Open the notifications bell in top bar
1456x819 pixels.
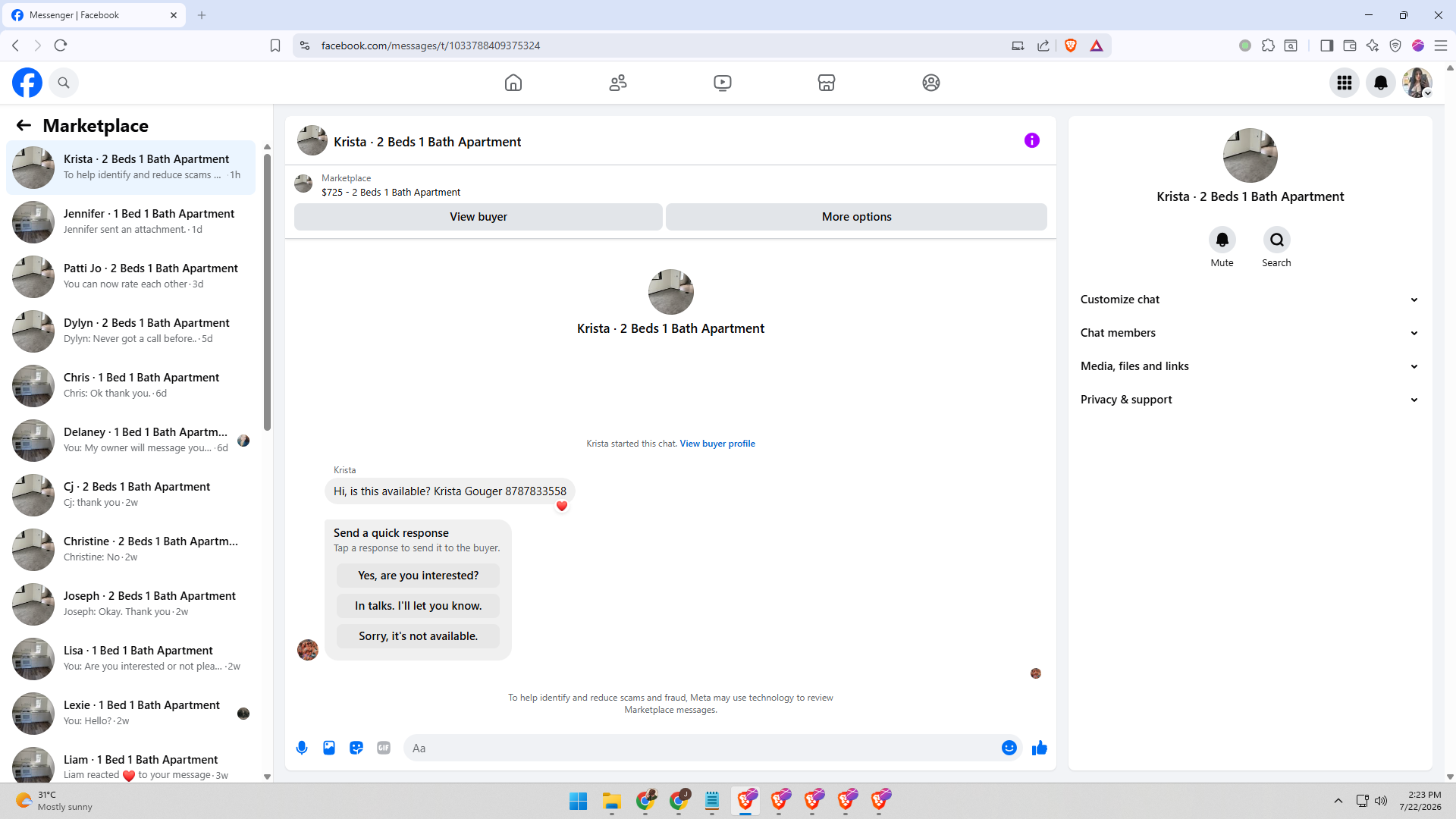click(x=1381, y=83)
